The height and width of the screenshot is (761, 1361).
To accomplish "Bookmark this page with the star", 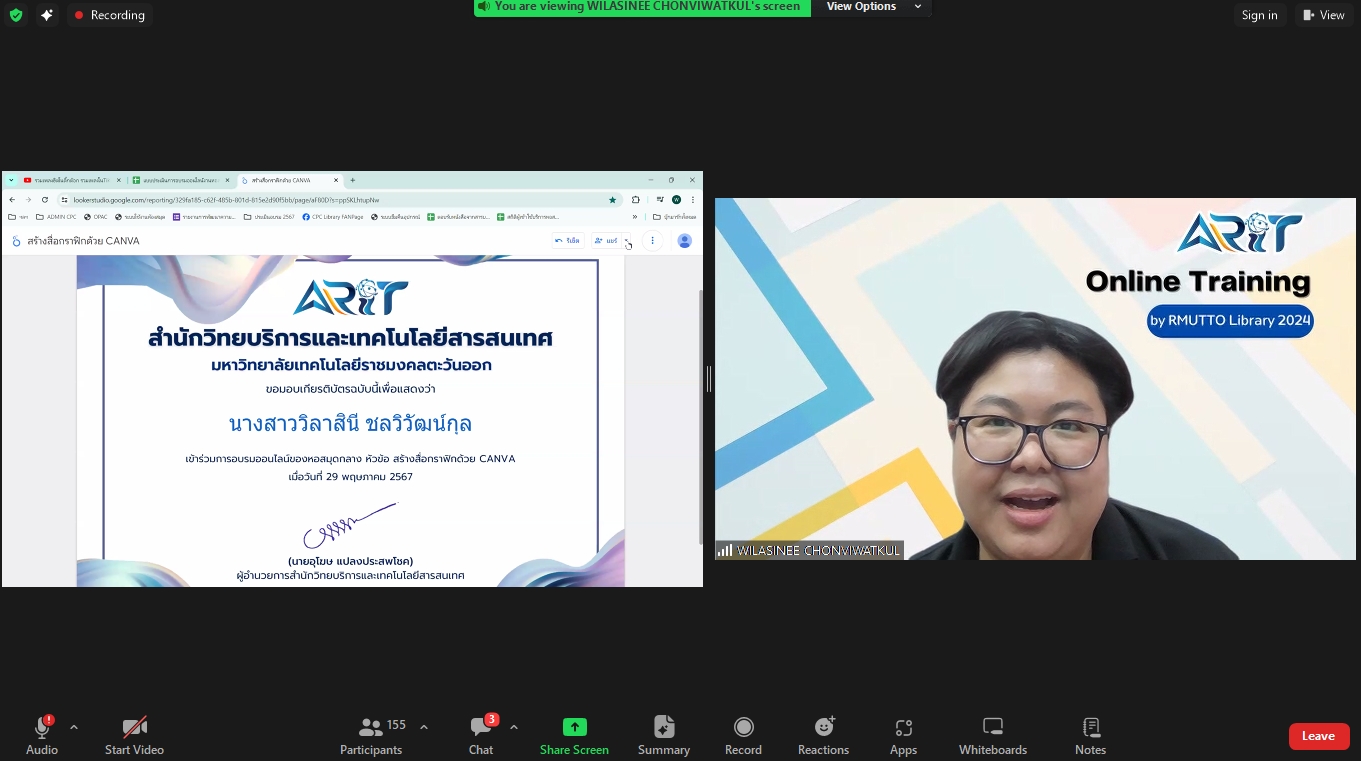I will (x=612, y=199).
